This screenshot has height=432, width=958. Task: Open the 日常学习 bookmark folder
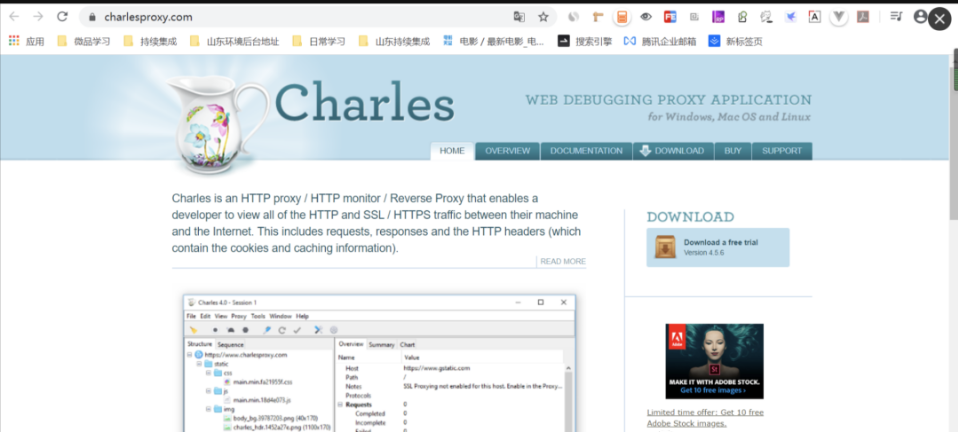(x=319, y=42)
